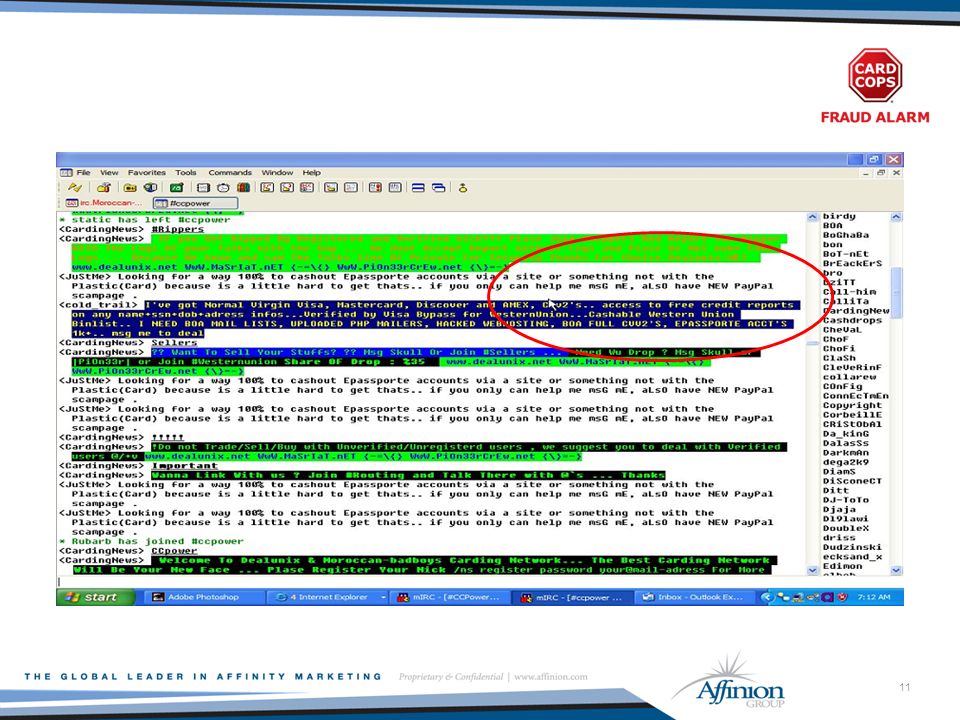The image size is (960, 720).
Task: Select the #ccpower switchbar button
Action: (195, 203)
